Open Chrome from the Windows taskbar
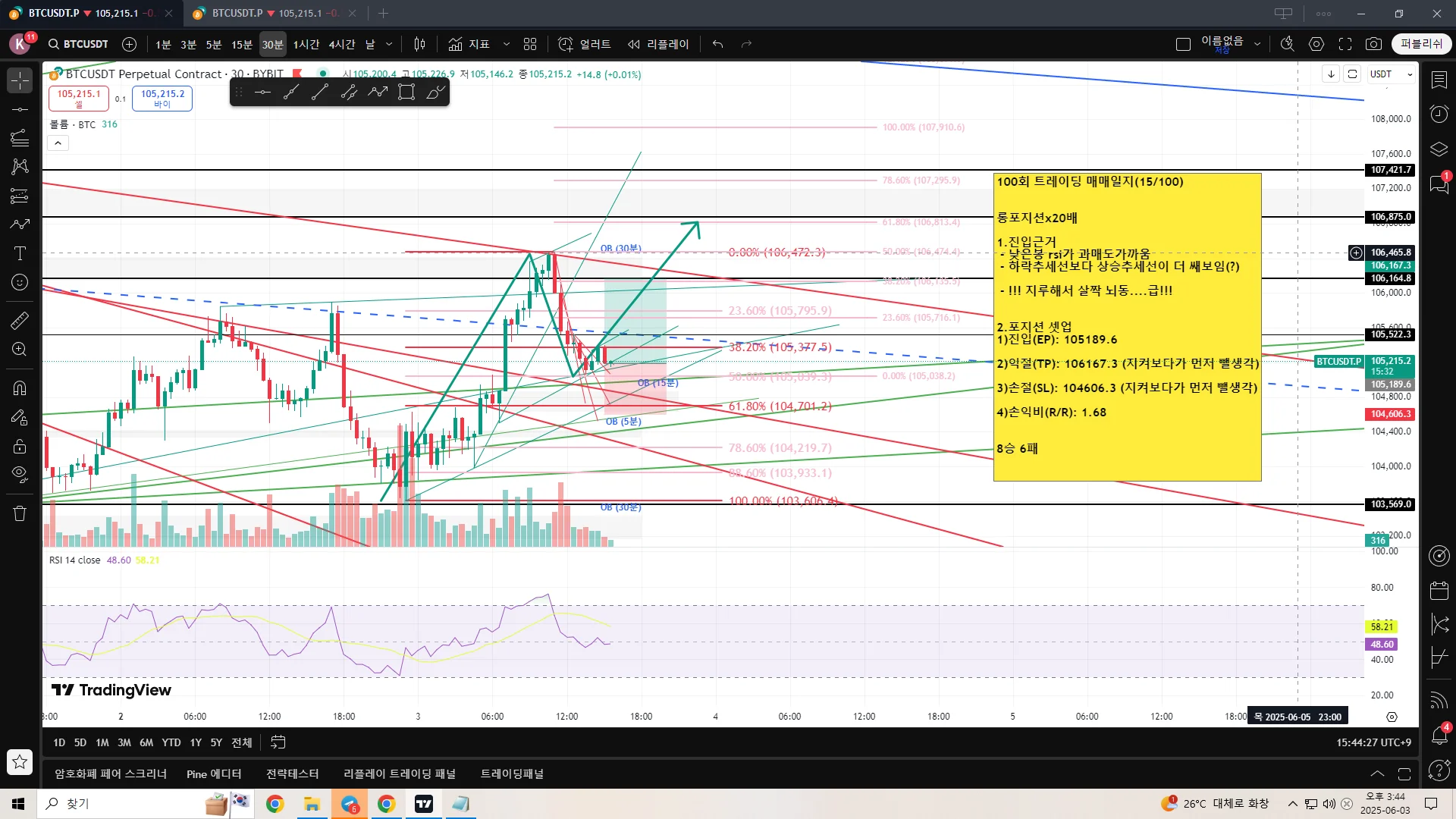The height and width of the screenshot is (819, 1456). [x=275, y=804]
